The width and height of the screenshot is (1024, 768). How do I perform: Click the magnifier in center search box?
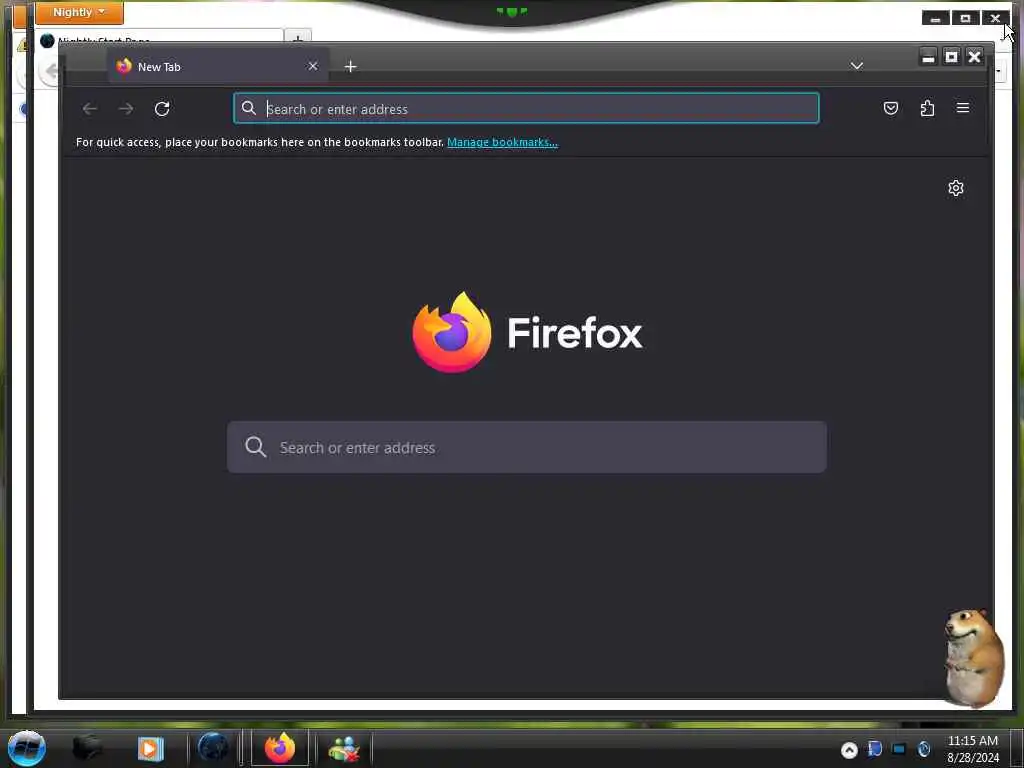point(255,447)
